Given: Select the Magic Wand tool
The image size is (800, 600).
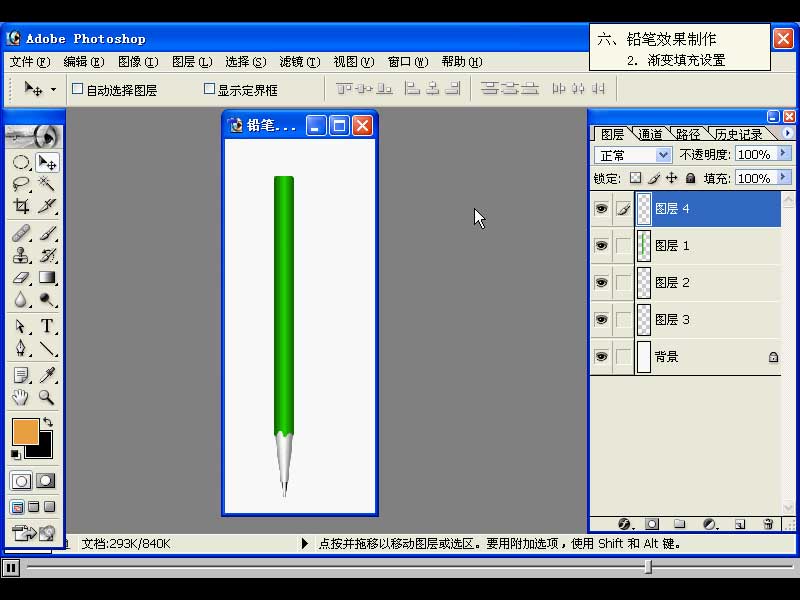Looking at the screenshot, I should (47, 184).
